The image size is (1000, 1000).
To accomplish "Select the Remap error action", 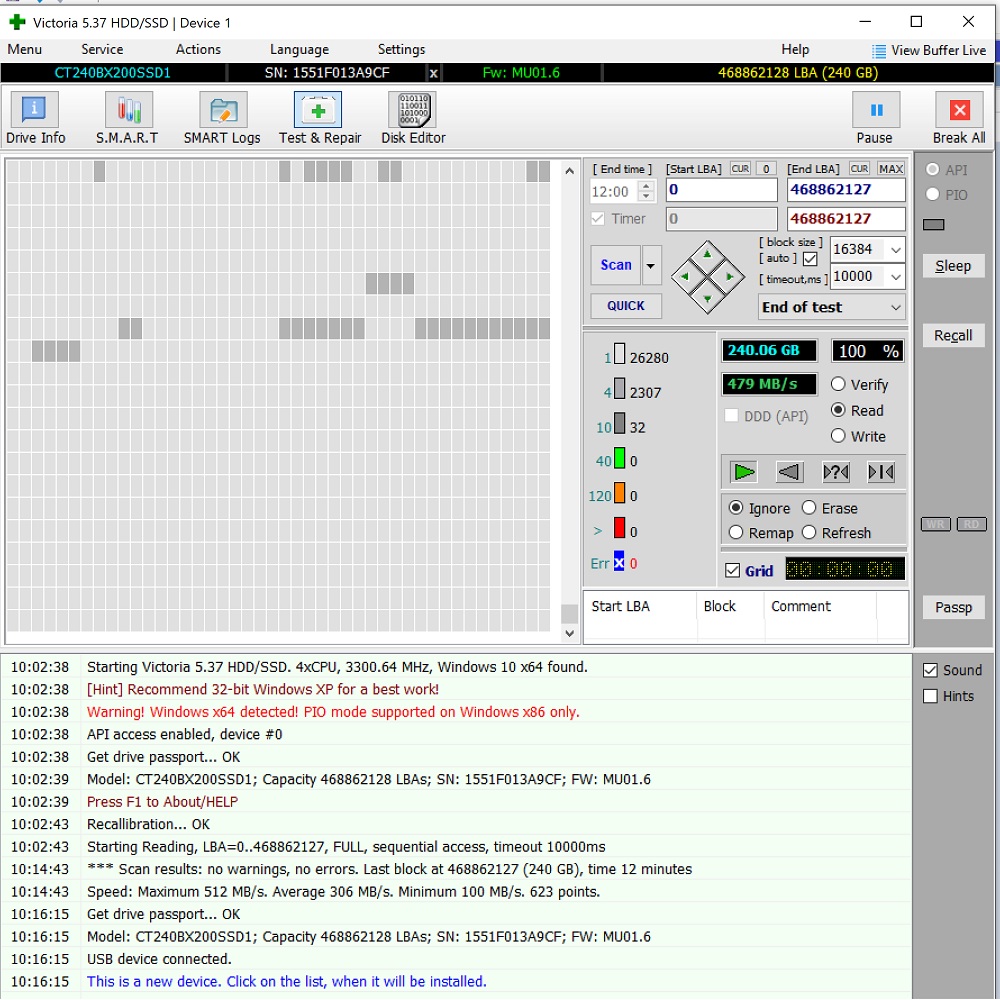I will [x=736, y=533].
